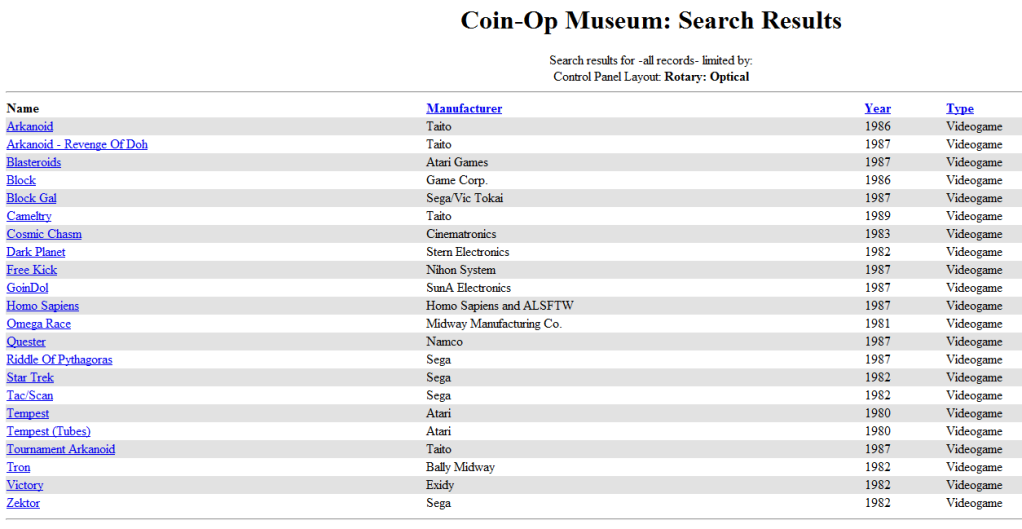Select the Block Gal link
This screenshot has width=1022, height=529.
coord(31,199)
